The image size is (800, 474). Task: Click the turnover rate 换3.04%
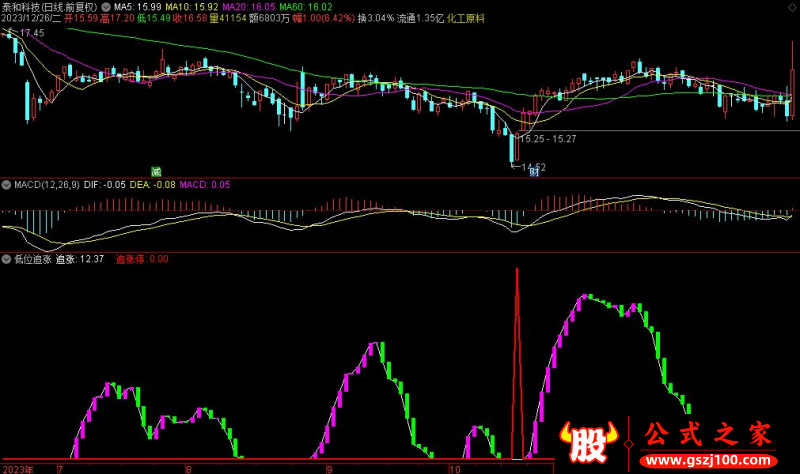coord(376,18)
